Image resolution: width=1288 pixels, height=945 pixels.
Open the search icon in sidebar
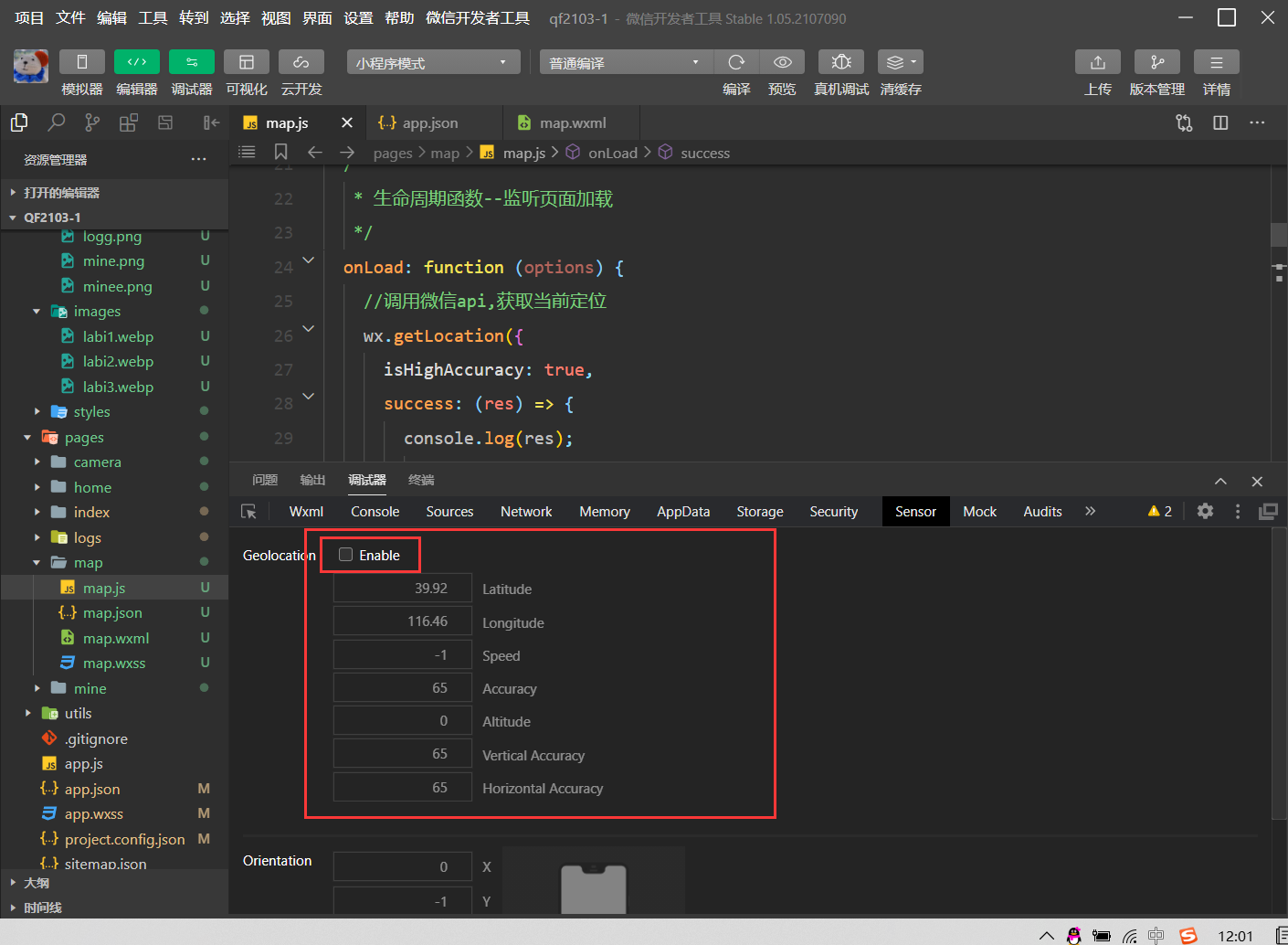coord(57,122)
